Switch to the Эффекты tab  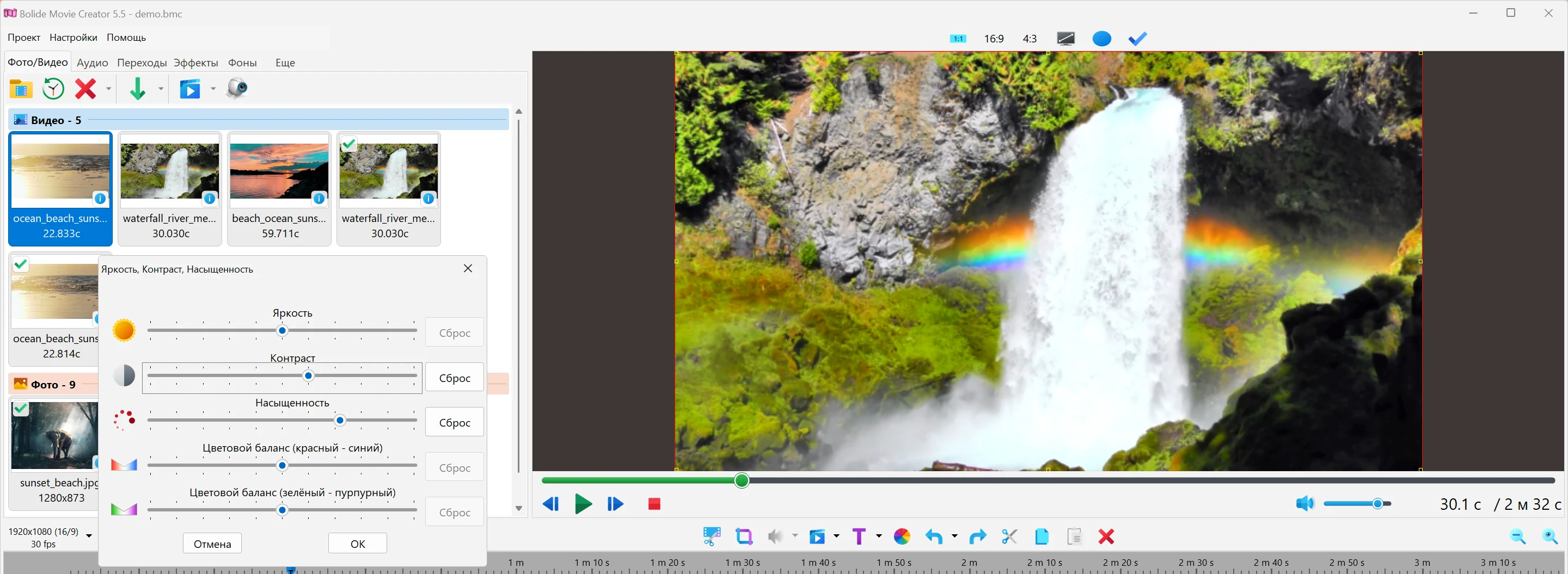pyautogui.click(x=195, y=63)
